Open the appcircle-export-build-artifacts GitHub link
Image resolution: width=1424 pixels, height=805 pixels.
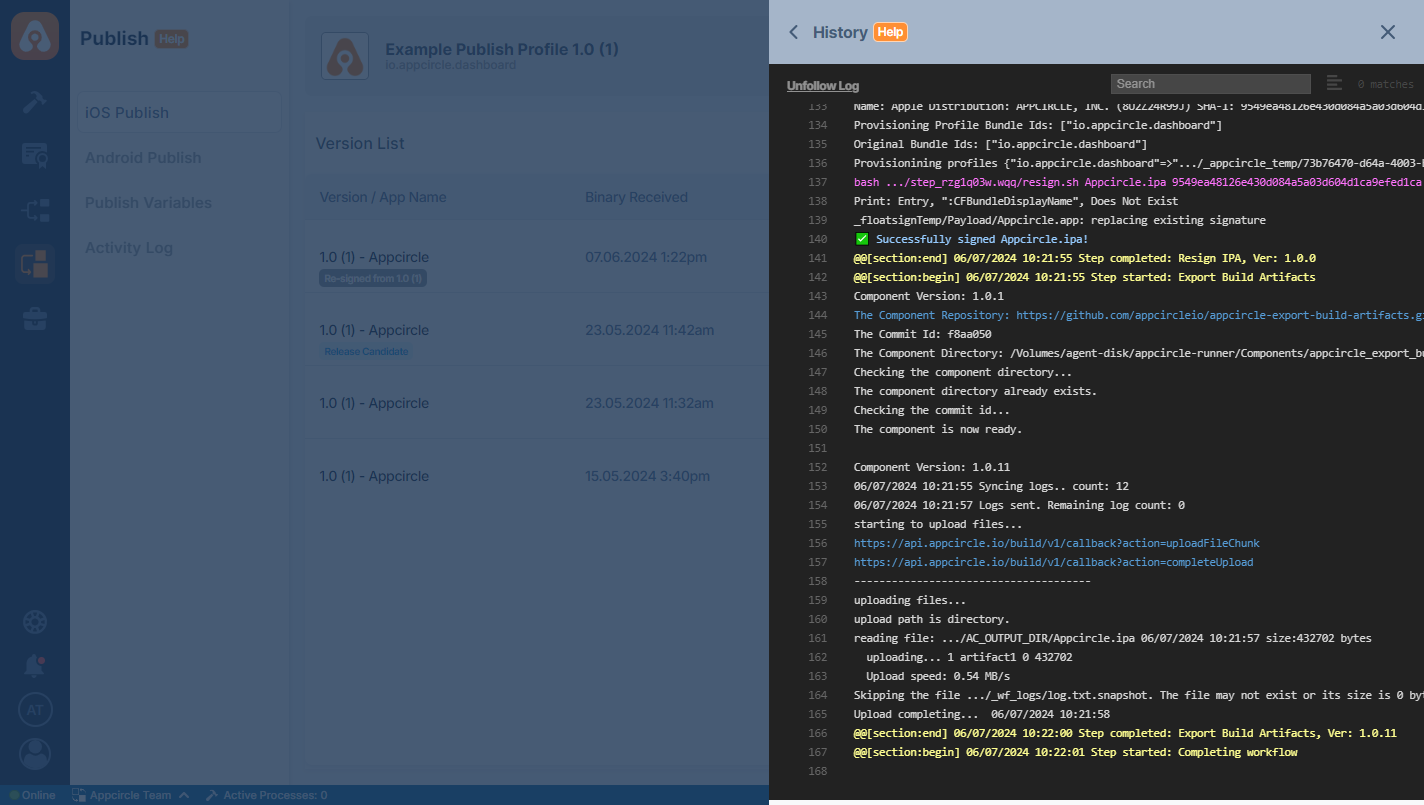point(1220,315)
